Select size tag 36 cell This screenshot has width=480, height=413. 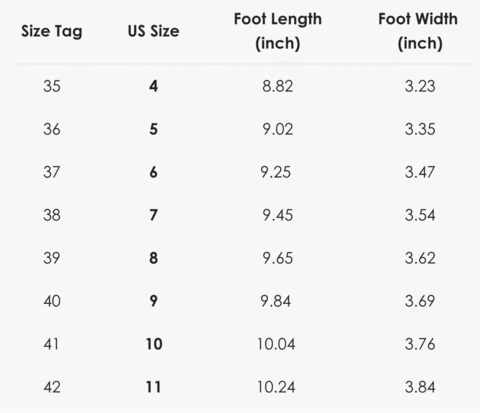click(52, 129)
